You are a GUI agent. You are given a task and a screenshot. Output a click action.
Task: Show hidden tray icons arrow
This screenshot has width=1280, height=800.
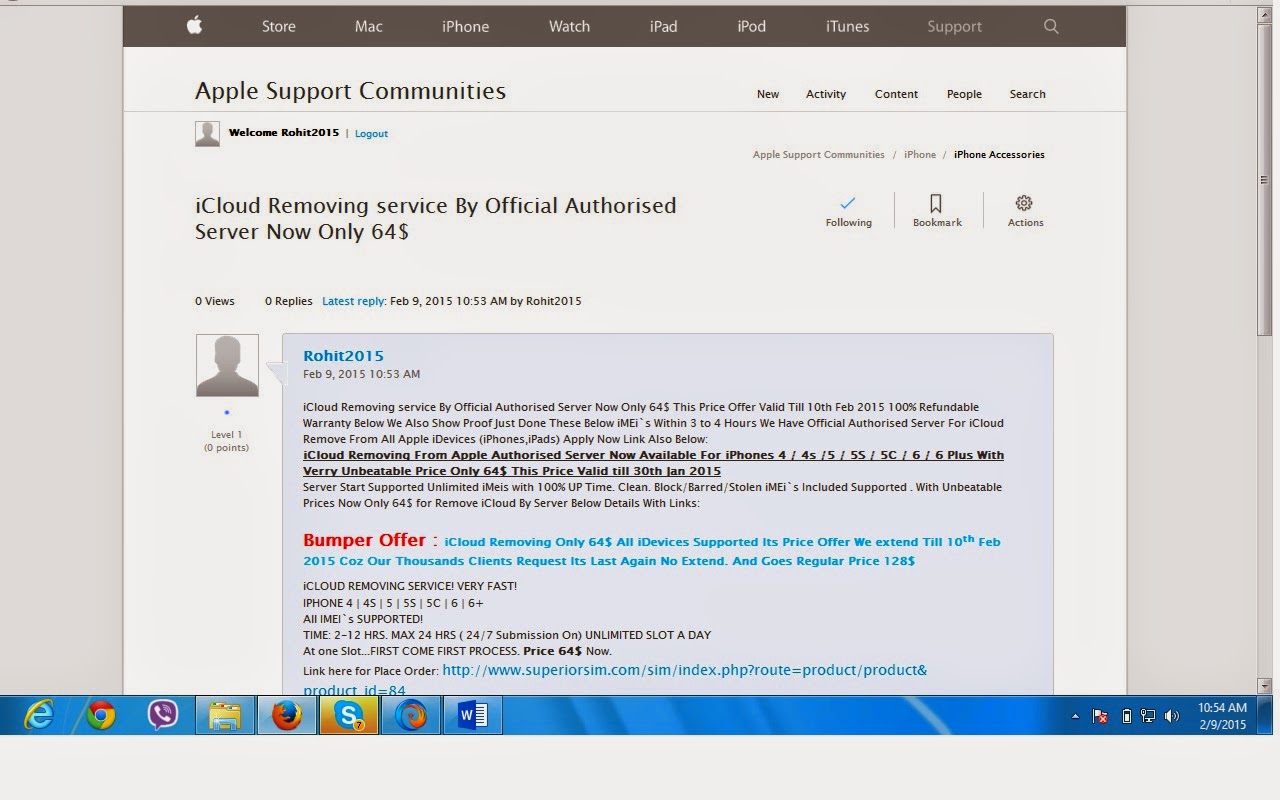(x=1075, y=716)
